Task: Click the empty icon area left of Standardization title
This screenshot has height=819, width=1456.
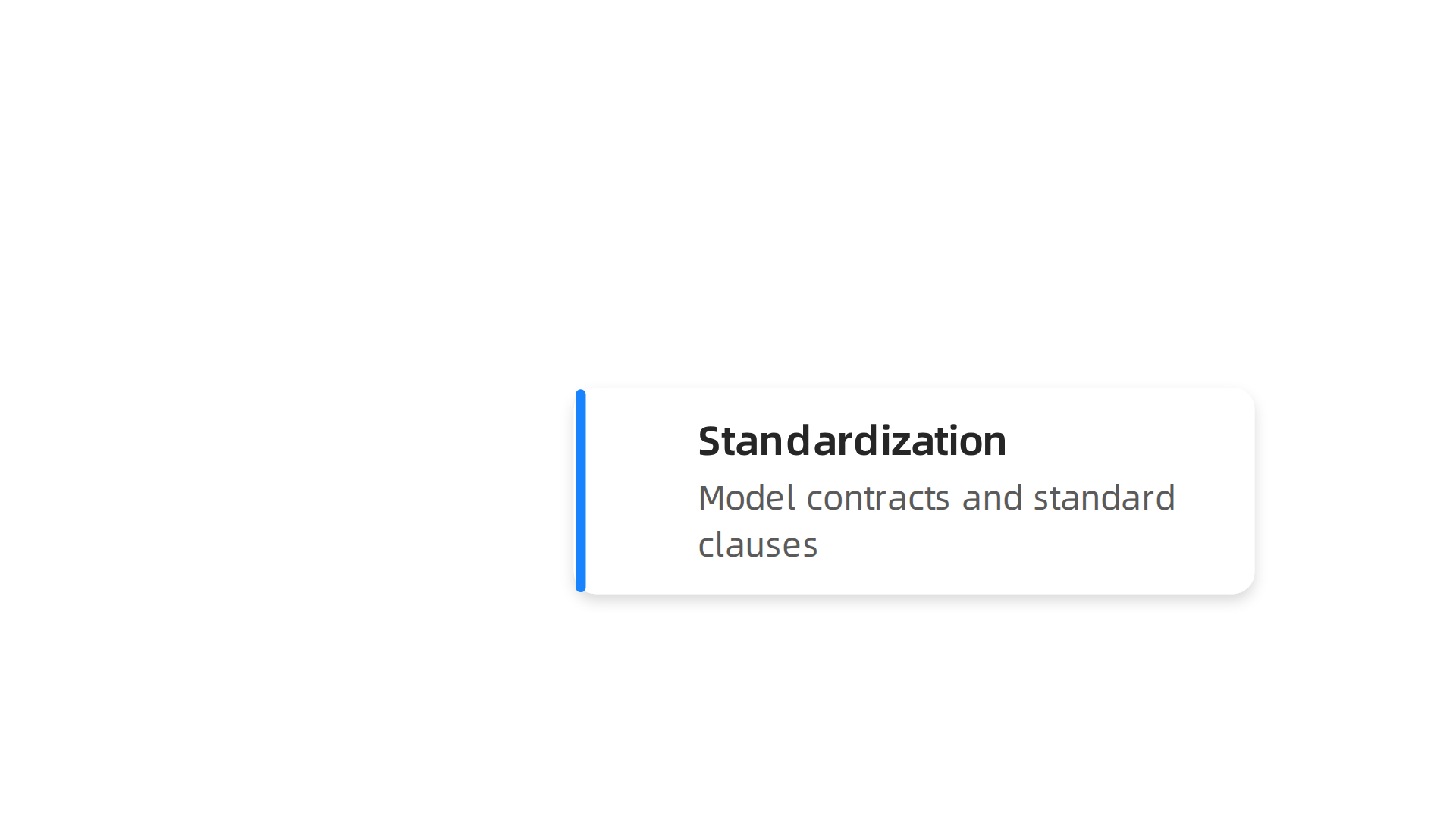Action: [642, 441]
